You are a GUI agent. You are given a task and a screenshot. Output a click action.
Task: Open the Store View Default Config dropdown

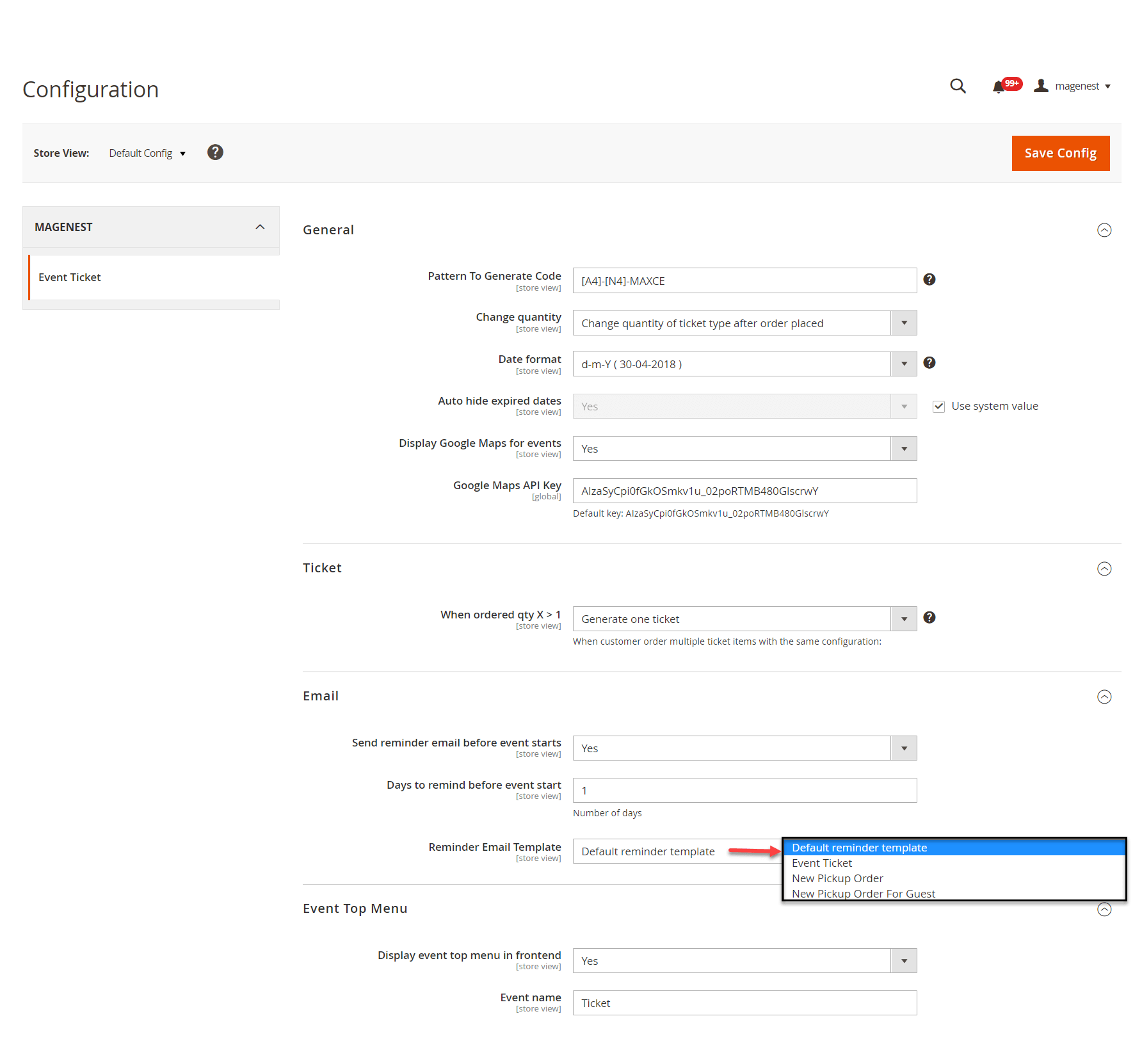pyautogui.click(x=147, y=154)
